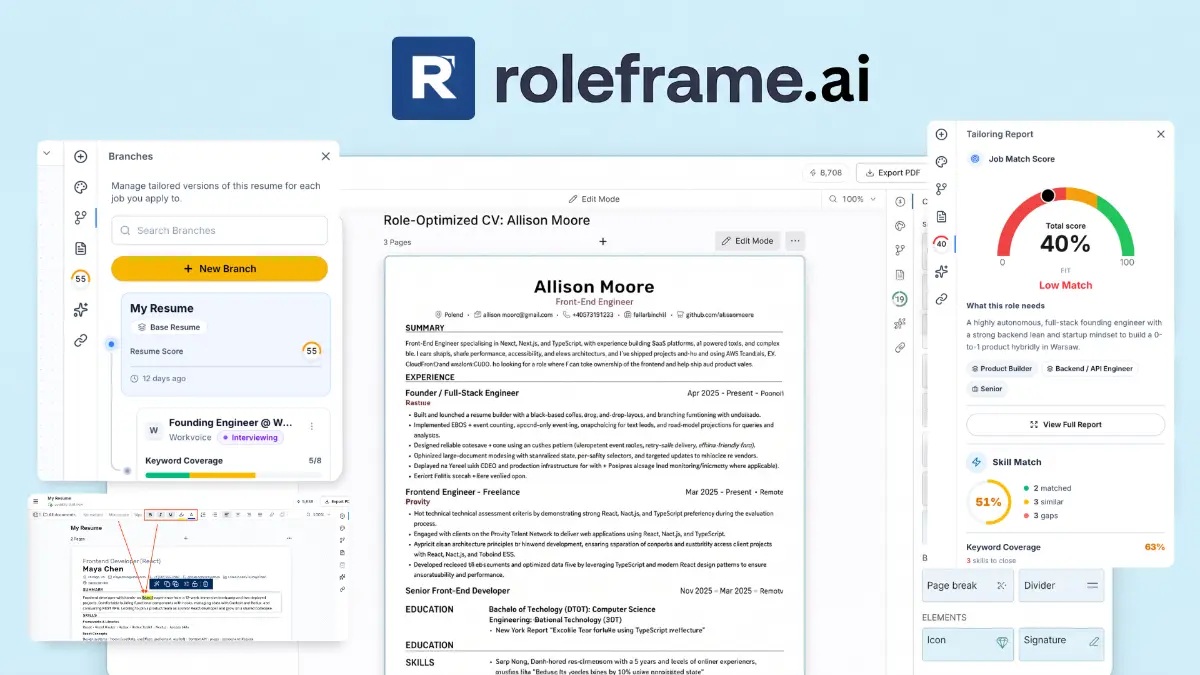Select the 40 score ring in Tailoring Report sidebar
Image resolution: width=1200 pixels, height=675 pixels.
coord(941,243)
